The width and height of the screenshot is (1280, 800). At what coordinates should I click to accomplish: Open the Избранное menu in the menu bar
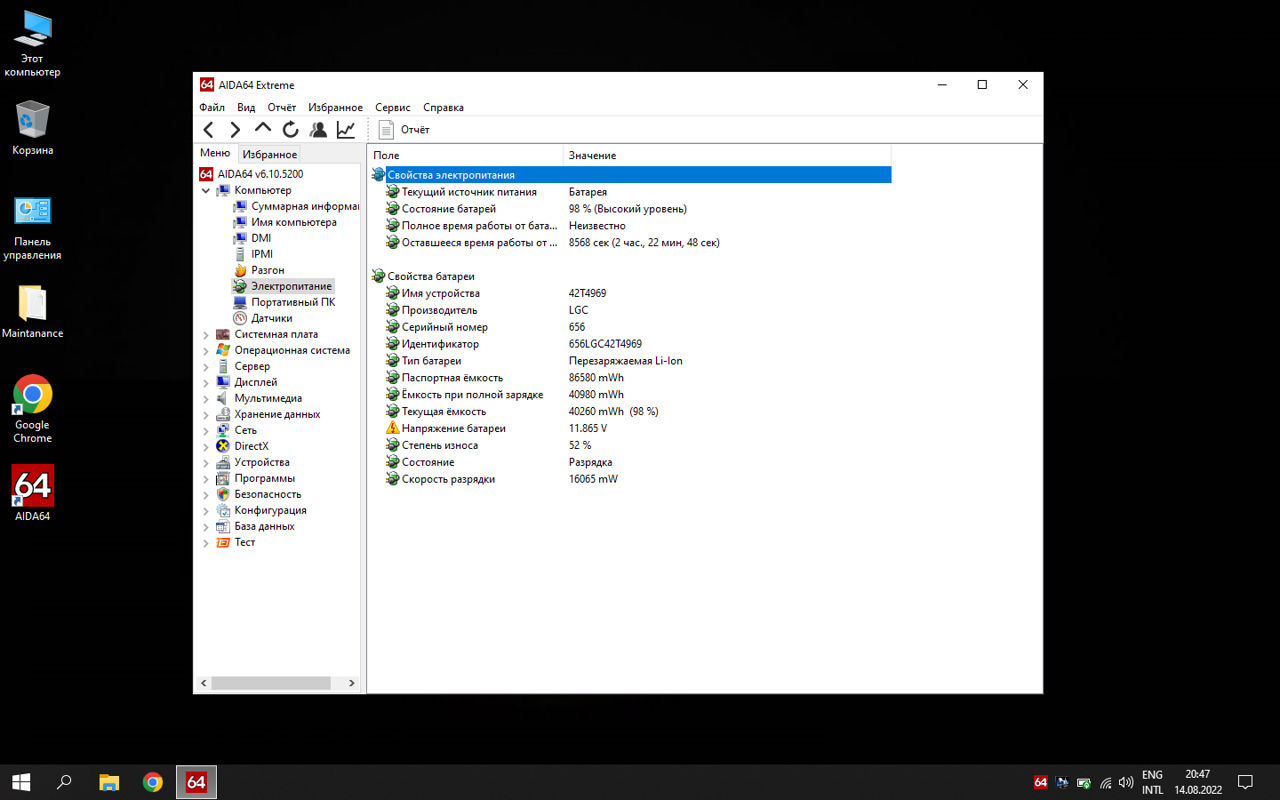(335, 107)
